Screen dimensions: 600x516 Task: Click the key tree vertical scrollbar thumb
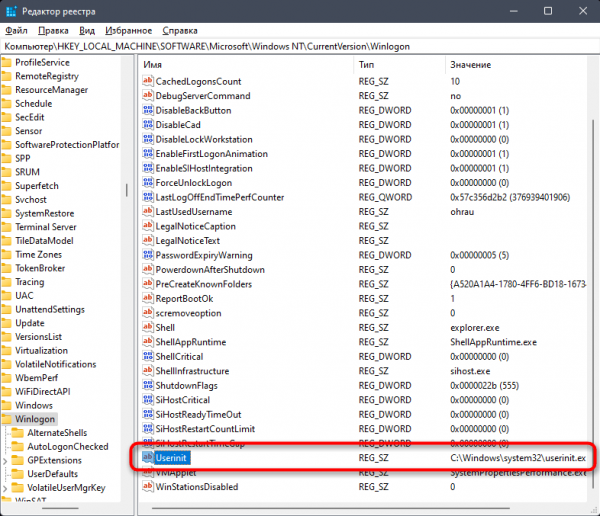(126, 190)
